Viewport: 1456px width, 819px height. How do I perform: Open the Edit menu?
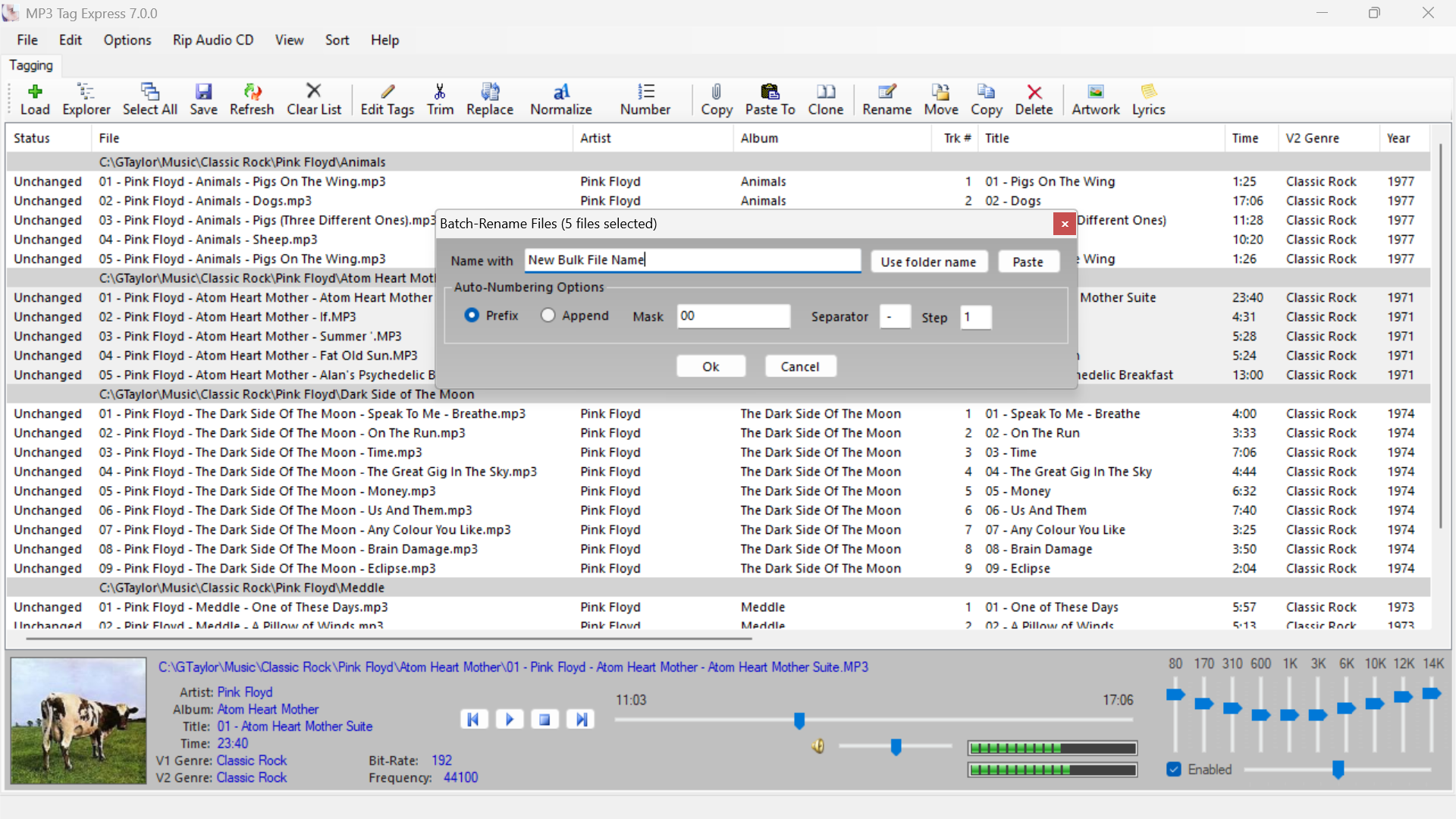pyautogui.click(x=71, y=40)
